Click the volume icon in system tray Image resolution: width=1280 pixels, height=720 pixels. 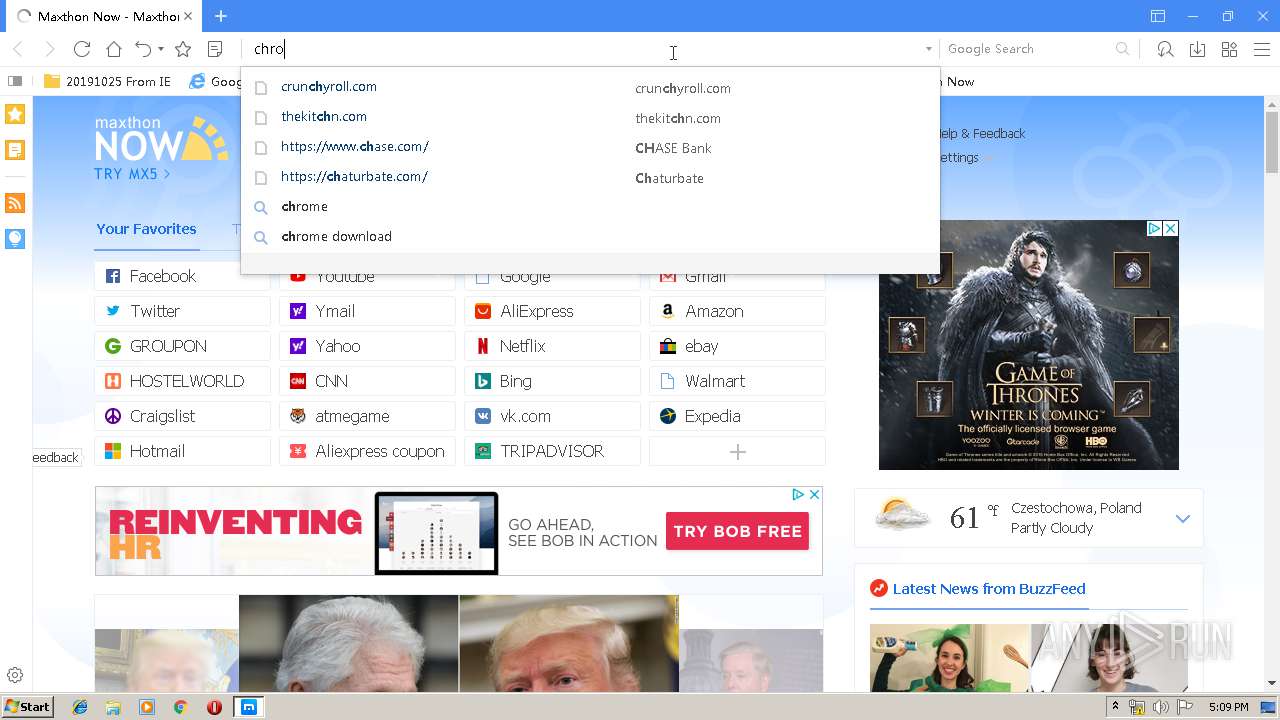click(x=1160, y=707)
